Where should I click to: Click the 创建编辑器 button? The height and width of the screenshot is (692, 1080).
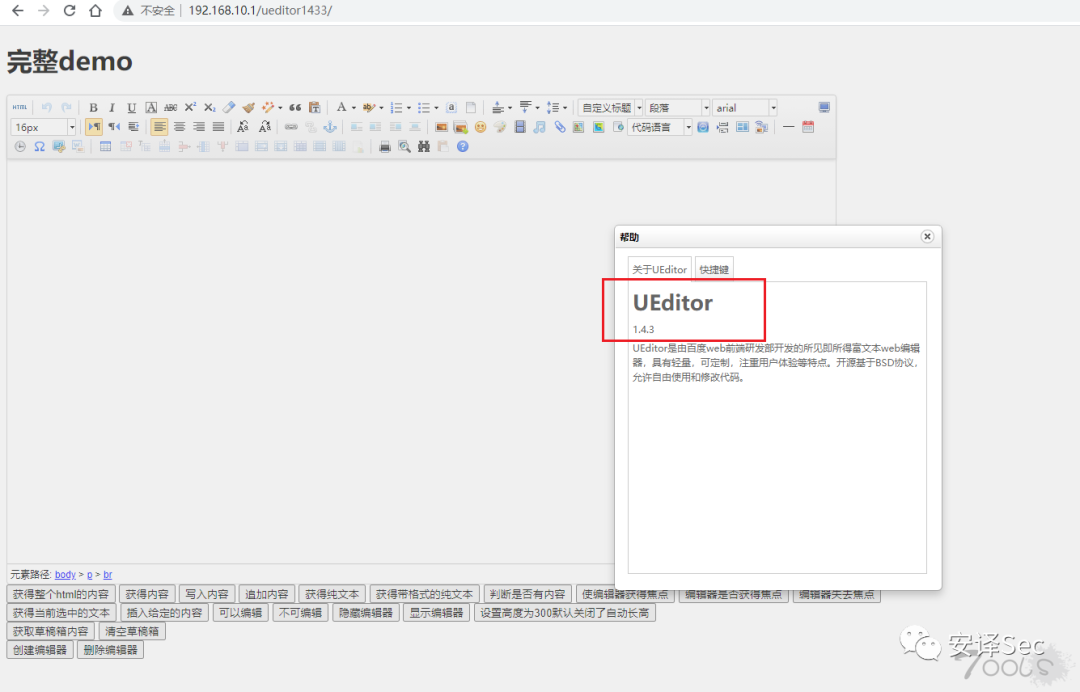click(40, 649)
